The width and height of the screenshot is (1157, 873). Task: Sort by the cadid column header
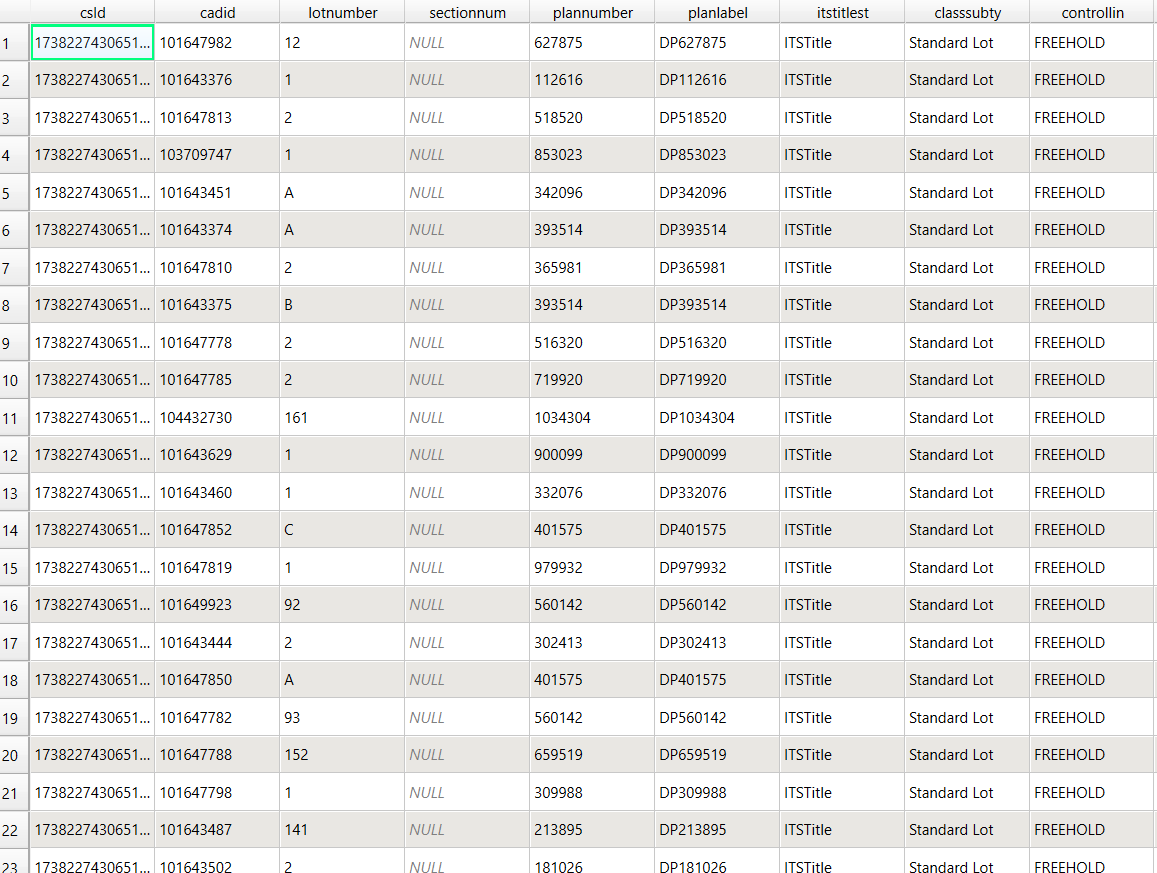[217, 13]
